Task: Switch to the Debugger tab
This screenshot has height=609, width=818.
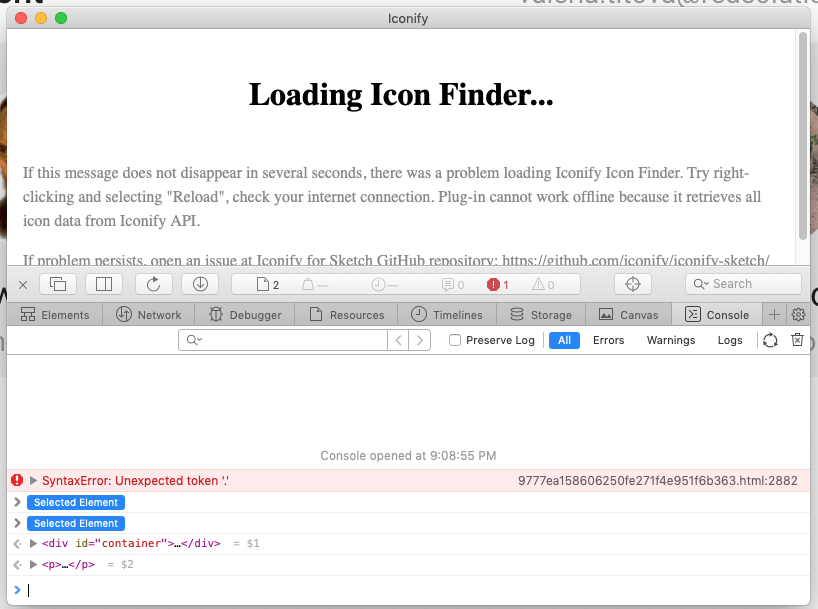Action: click(x=245, y=314)
